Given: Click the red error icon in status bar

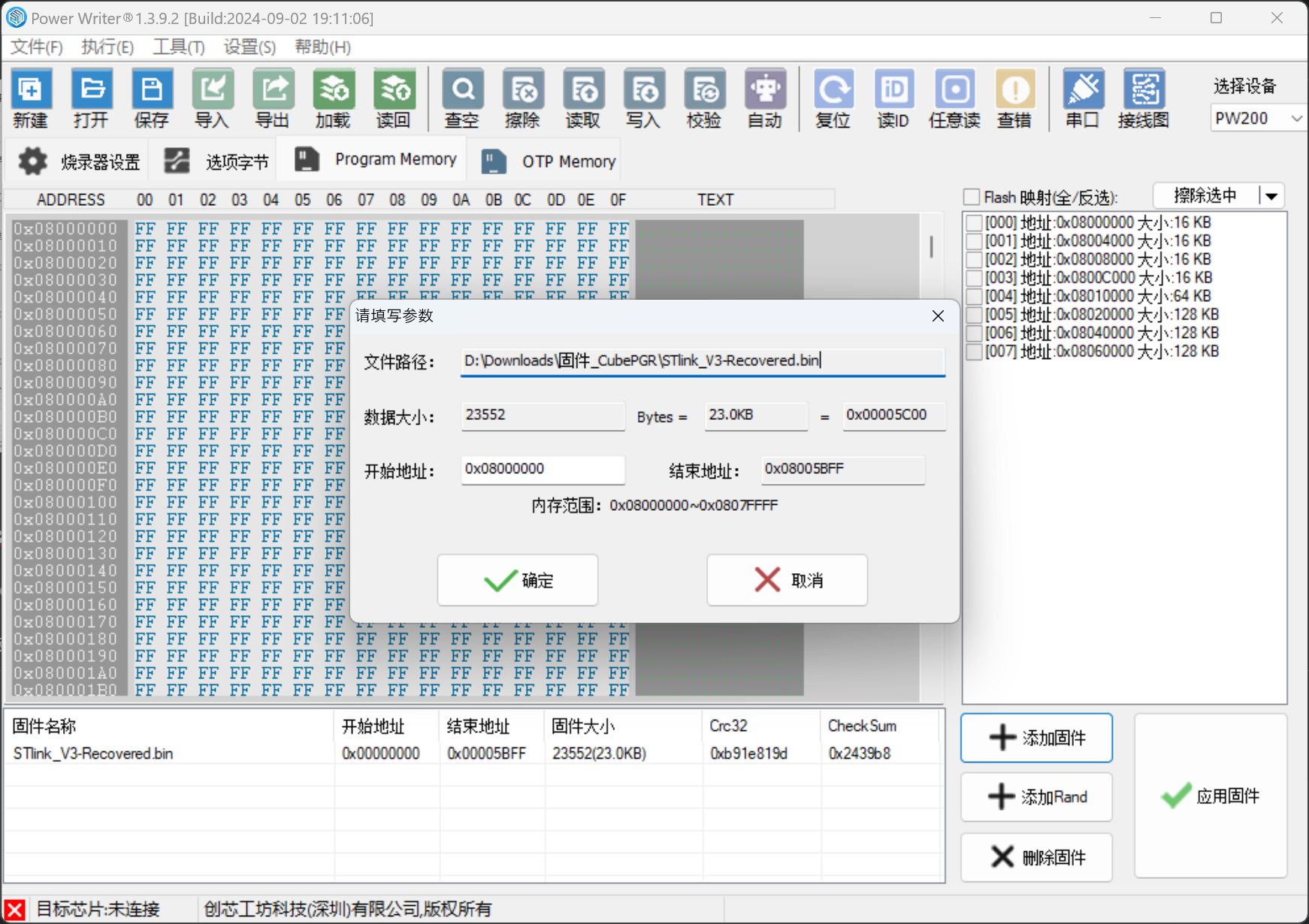Looking at the screenshot, I should pyautogui.click(x=15, y=910).
